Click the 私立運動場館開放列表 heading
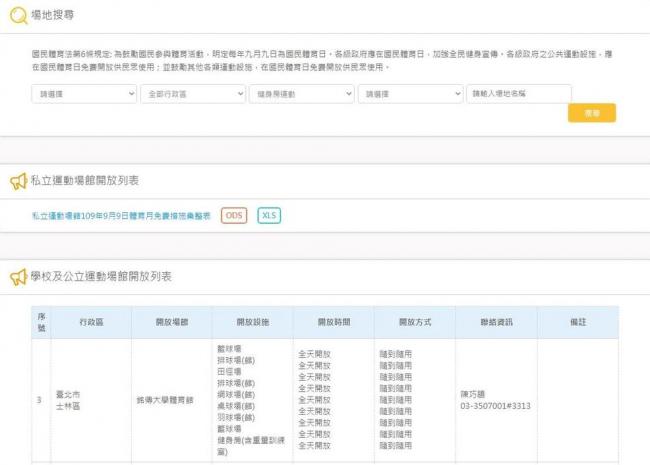Viewport: 650px width, 465px height. pos(85,181)
